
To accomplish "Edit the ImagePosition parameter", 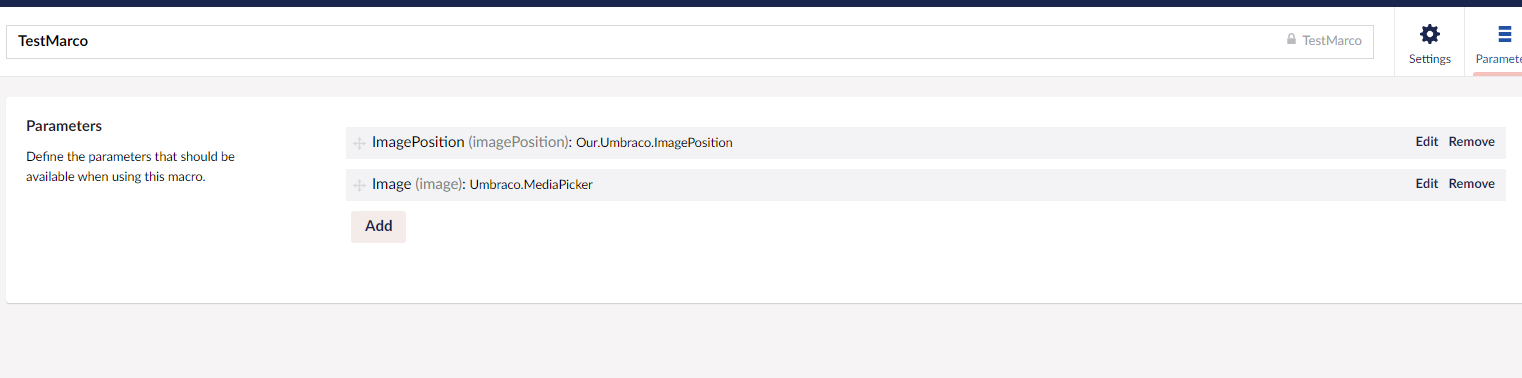I will (x=1426, y=142).
